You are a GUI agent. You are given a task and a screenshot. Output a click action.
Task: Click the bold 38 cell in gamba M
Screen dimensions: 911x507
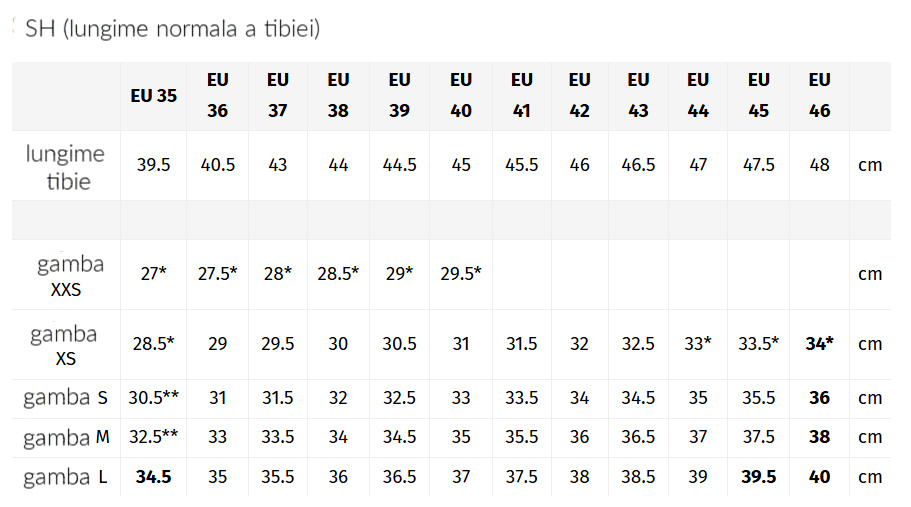point(819,437)
